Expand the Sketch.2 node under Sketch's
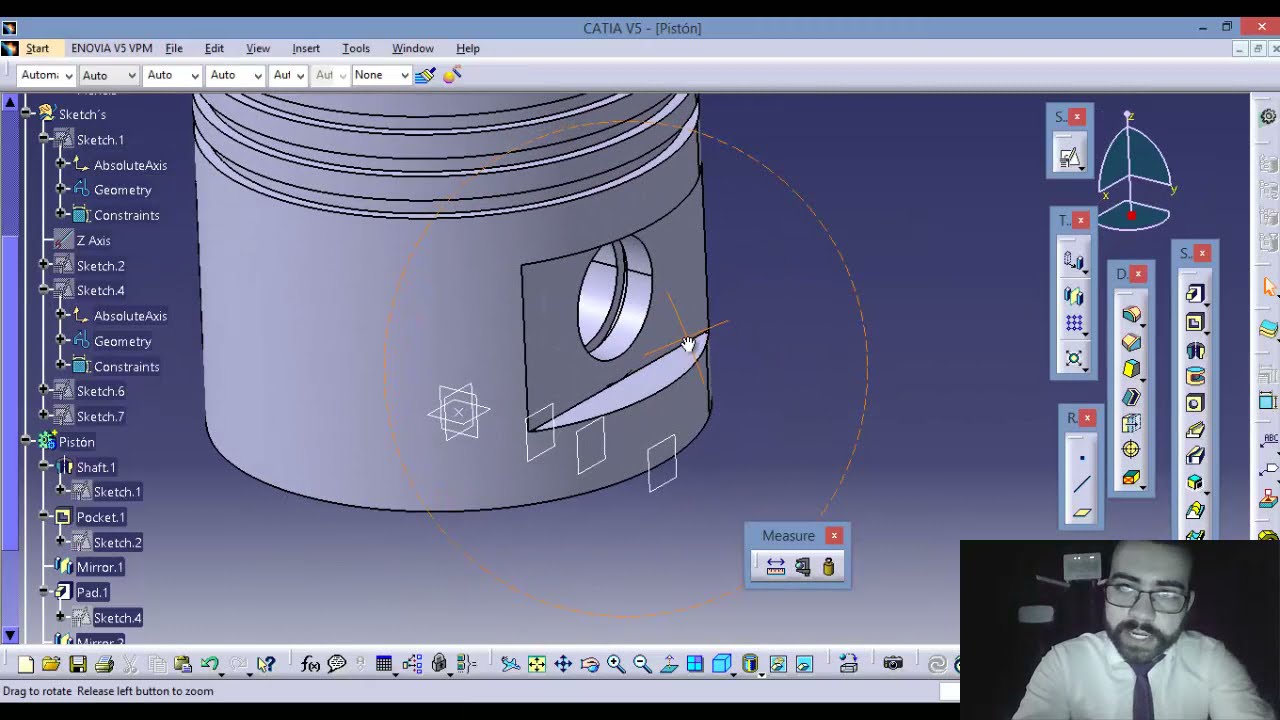This screenshot has height=720, width=1280. pyautogui.click(x=44, y=265)
